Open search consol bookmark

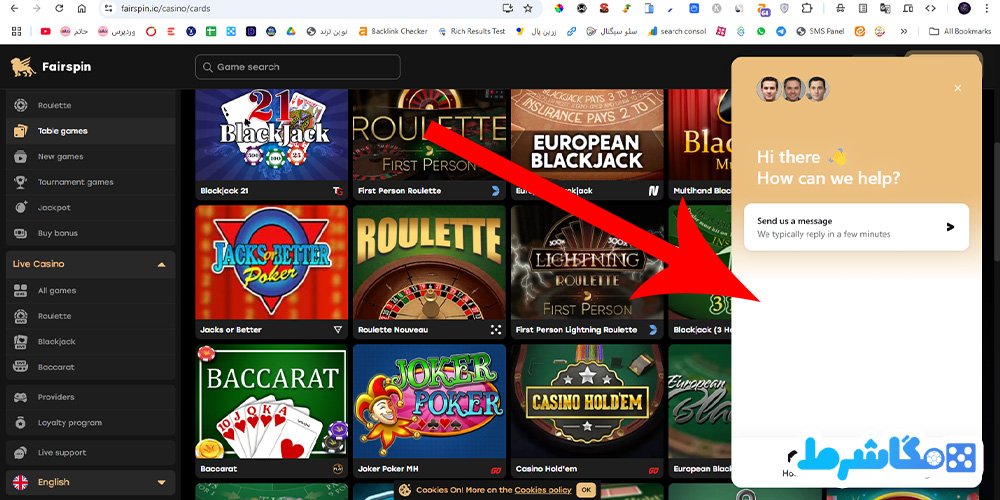click(x=677, y=31)
